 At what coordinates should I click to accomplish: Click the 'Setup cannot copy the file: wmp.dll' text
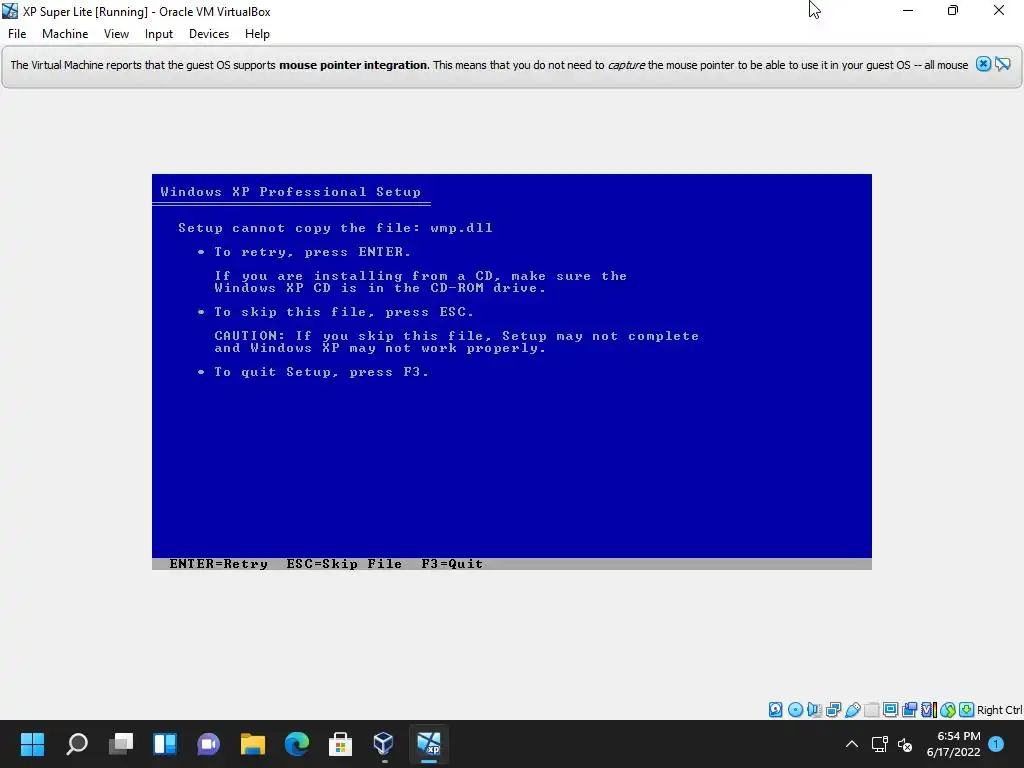[x=336, y=228]
